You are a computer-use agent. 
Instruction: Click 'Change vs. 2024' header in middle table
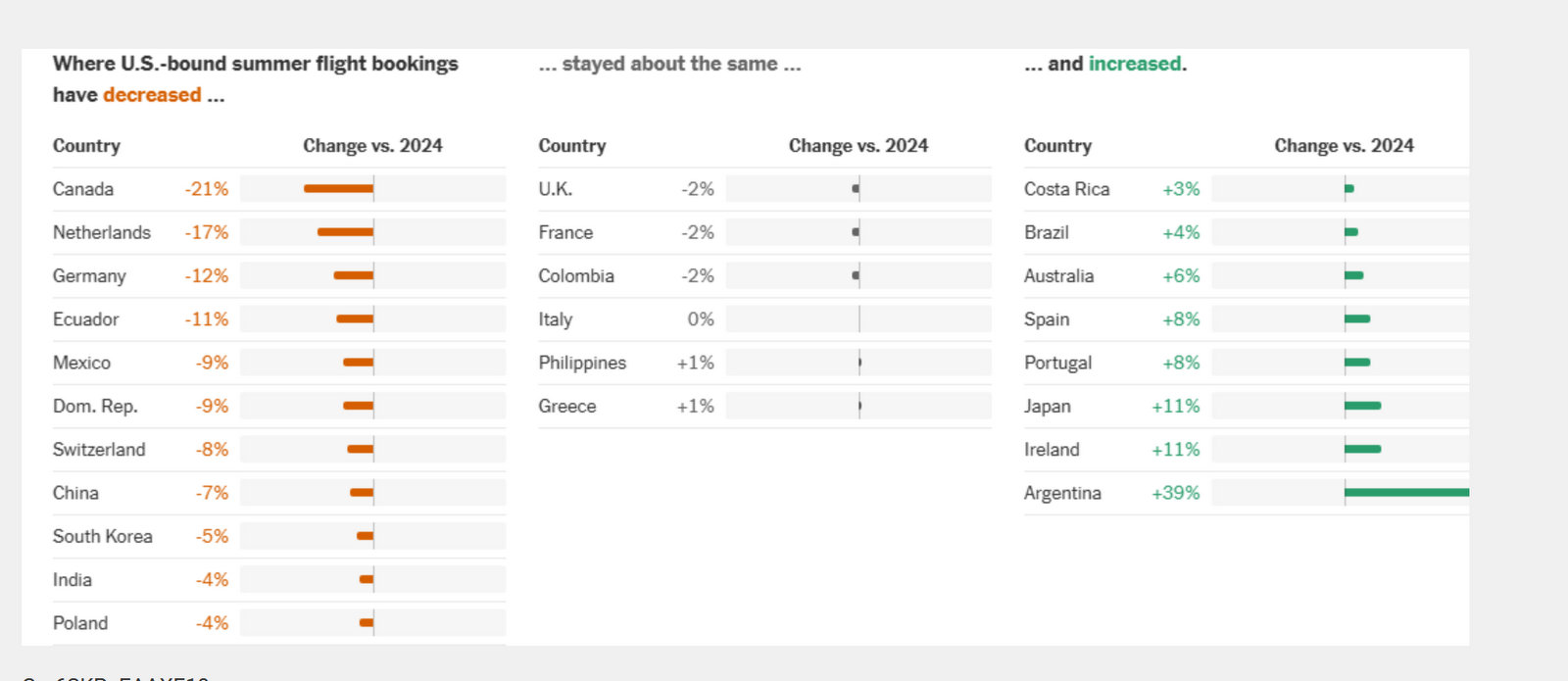pyautogui.click(x=857, y=146)
